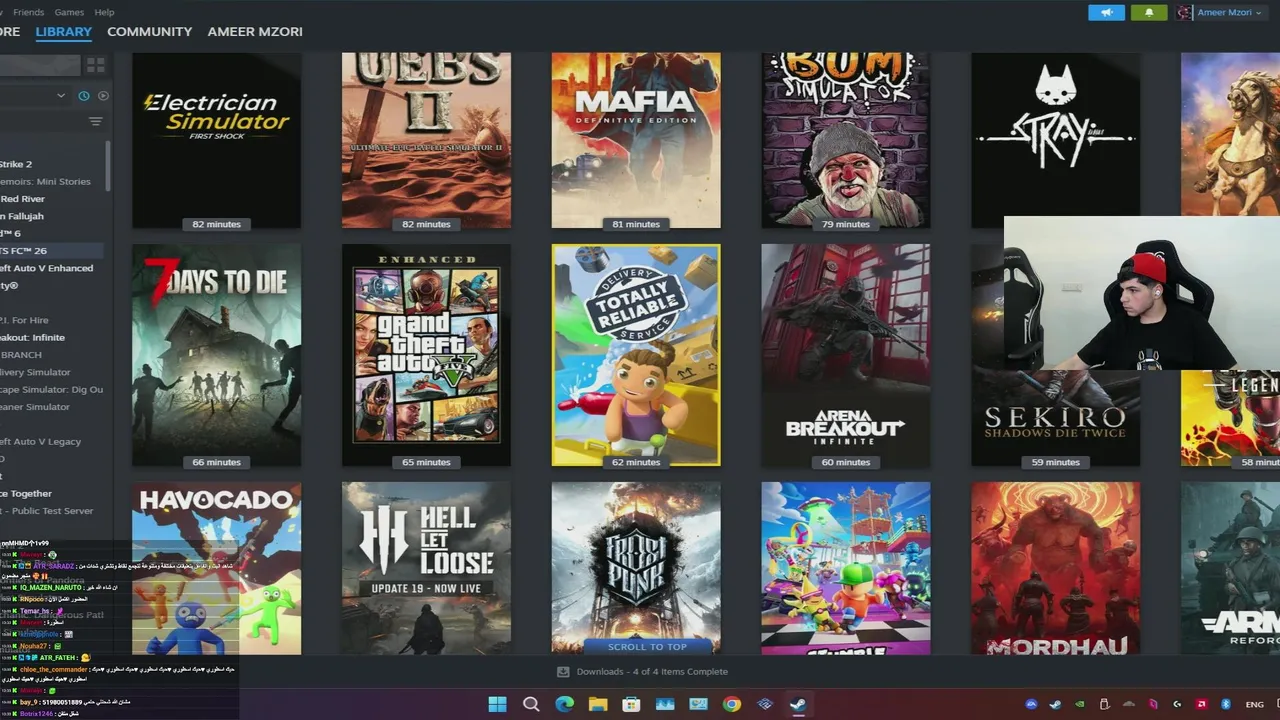The width and height of the screenshot is (1280, 720).
Task: Click the ENG language indicator
Action: pos(1254,704)
